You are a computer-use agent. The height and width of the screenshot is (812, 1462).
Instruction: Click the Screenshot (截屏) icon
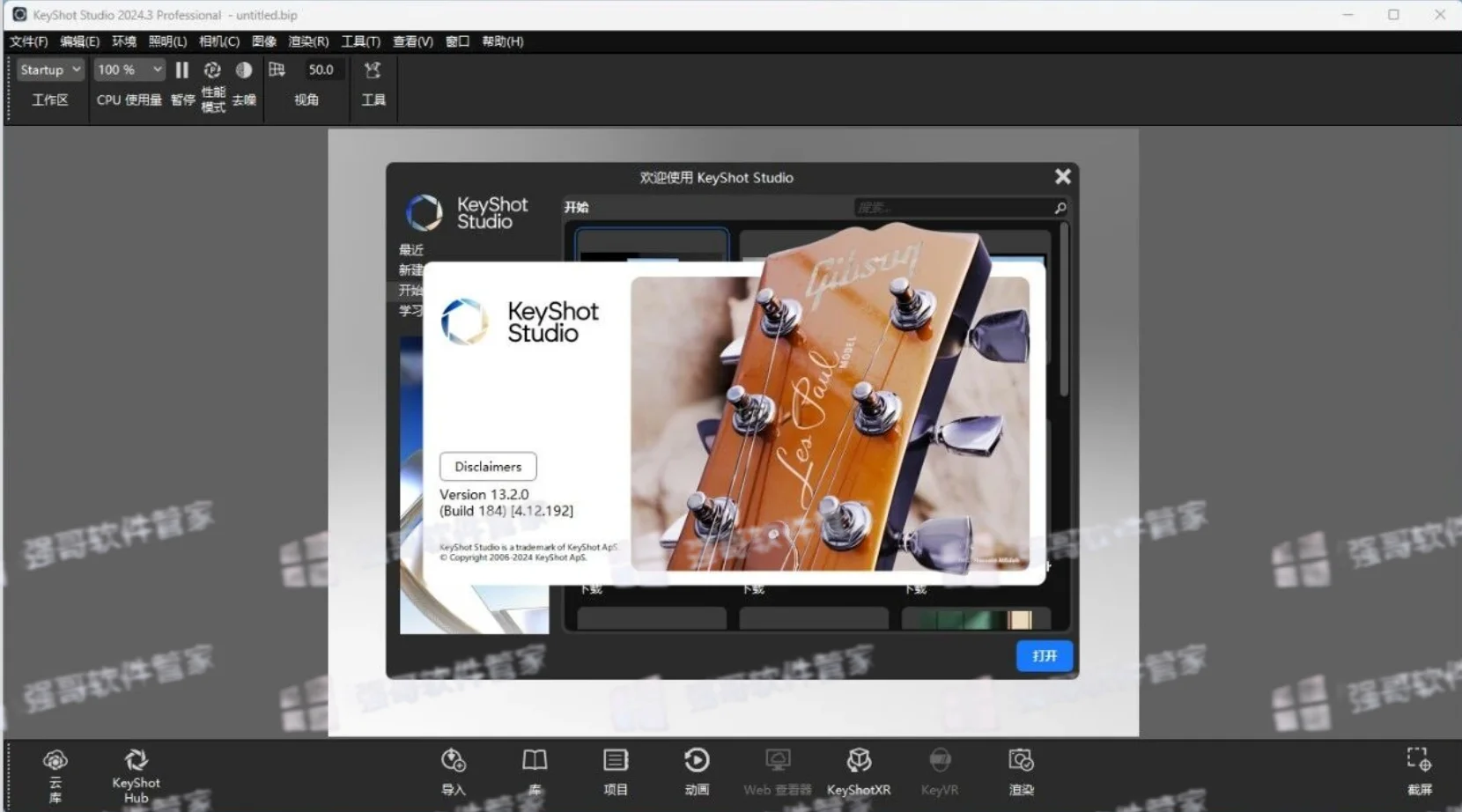1419,760
